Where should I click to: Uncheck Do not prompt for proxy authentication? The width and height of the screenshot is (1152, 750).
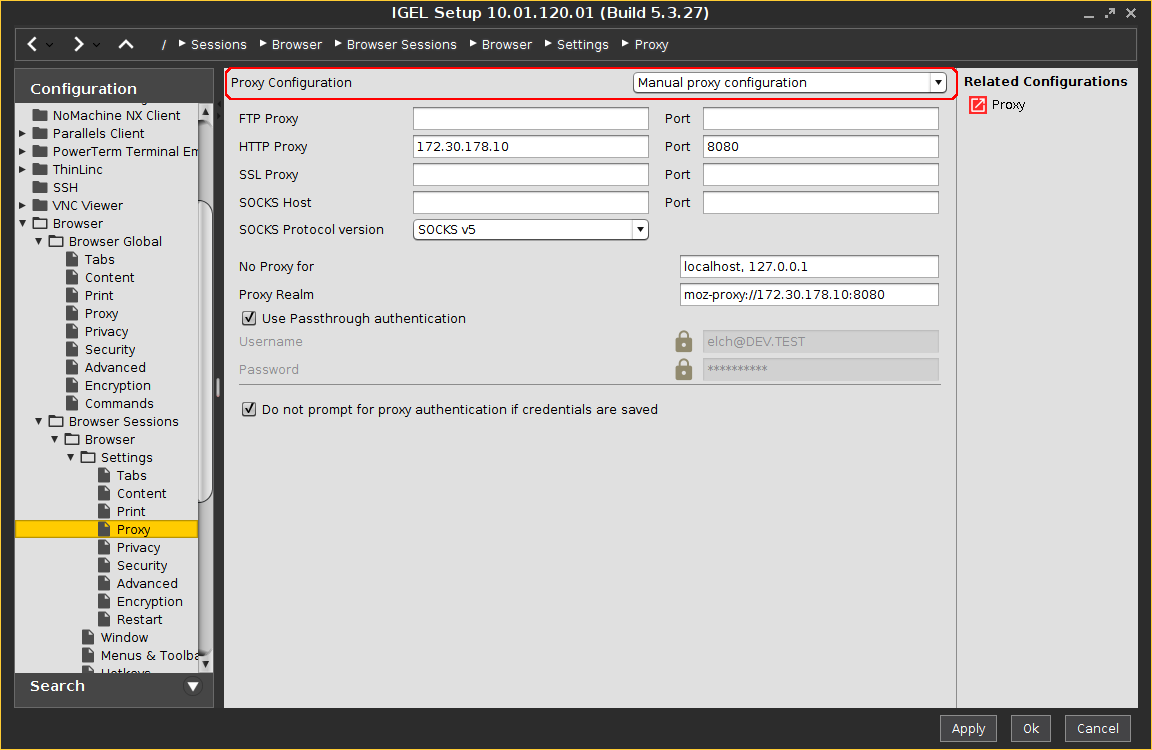click(x=249, y=410)
